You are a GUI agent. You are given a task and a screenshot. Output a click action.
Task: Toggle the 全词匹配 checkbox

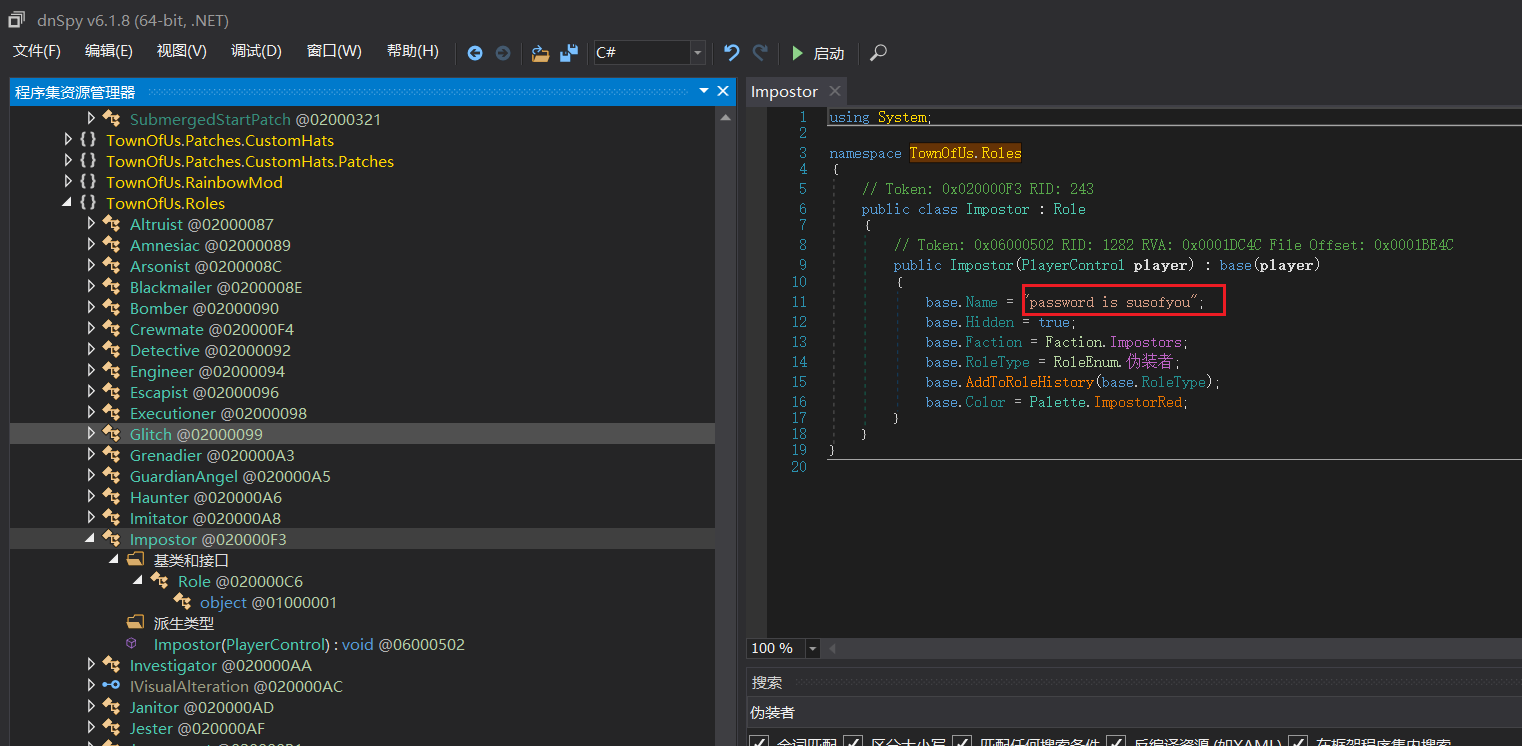click(x=759, y=742)
